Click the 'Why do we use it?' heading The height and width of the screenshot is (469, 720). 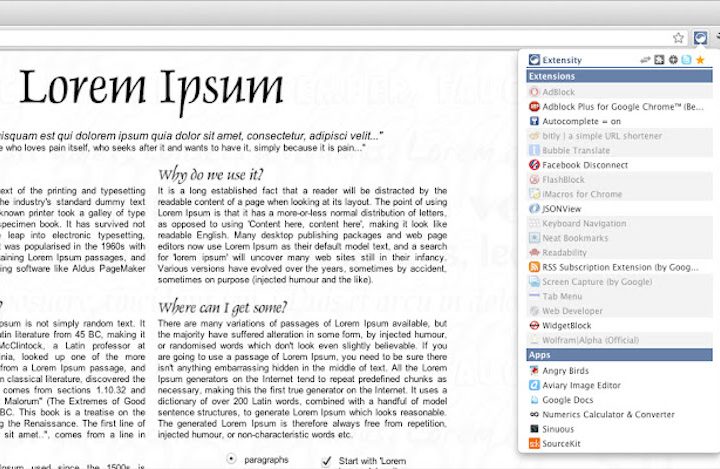211,175
